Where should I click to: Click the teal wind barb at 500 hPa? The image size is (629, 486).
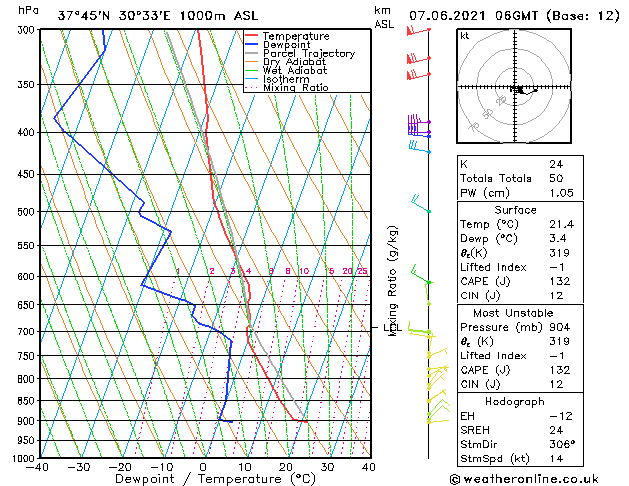pyautogui.click(x=421, y=203)
